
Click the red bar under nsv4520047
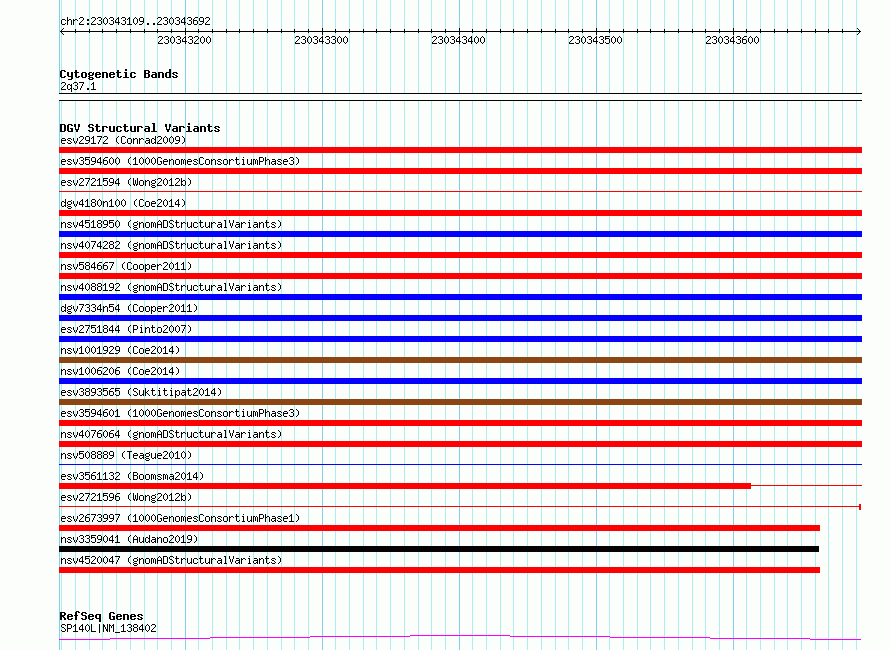[x=439, y=570]
